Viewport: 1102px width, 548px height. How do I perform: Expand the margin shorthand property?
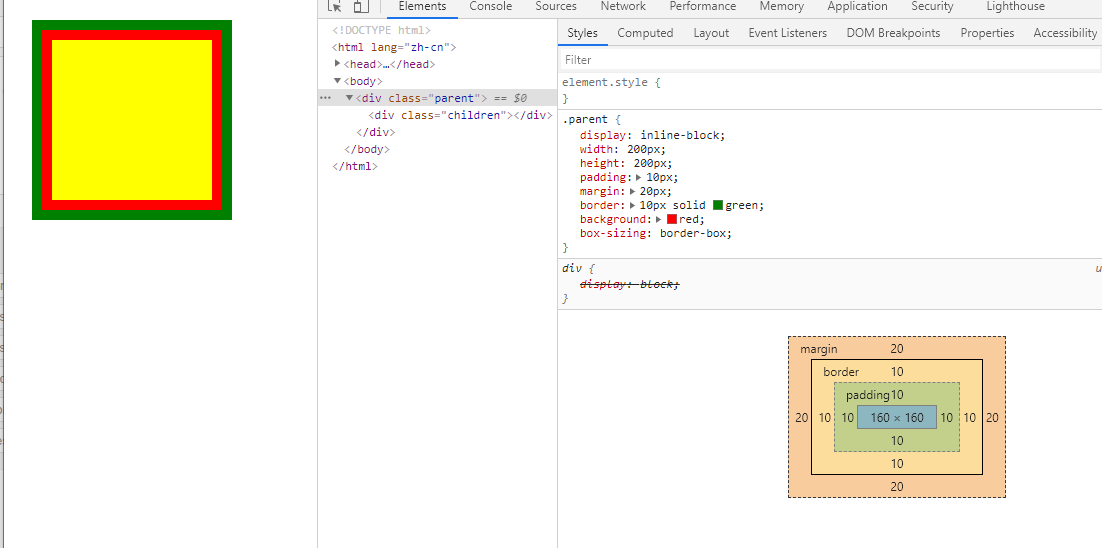[x=633, y=192]
